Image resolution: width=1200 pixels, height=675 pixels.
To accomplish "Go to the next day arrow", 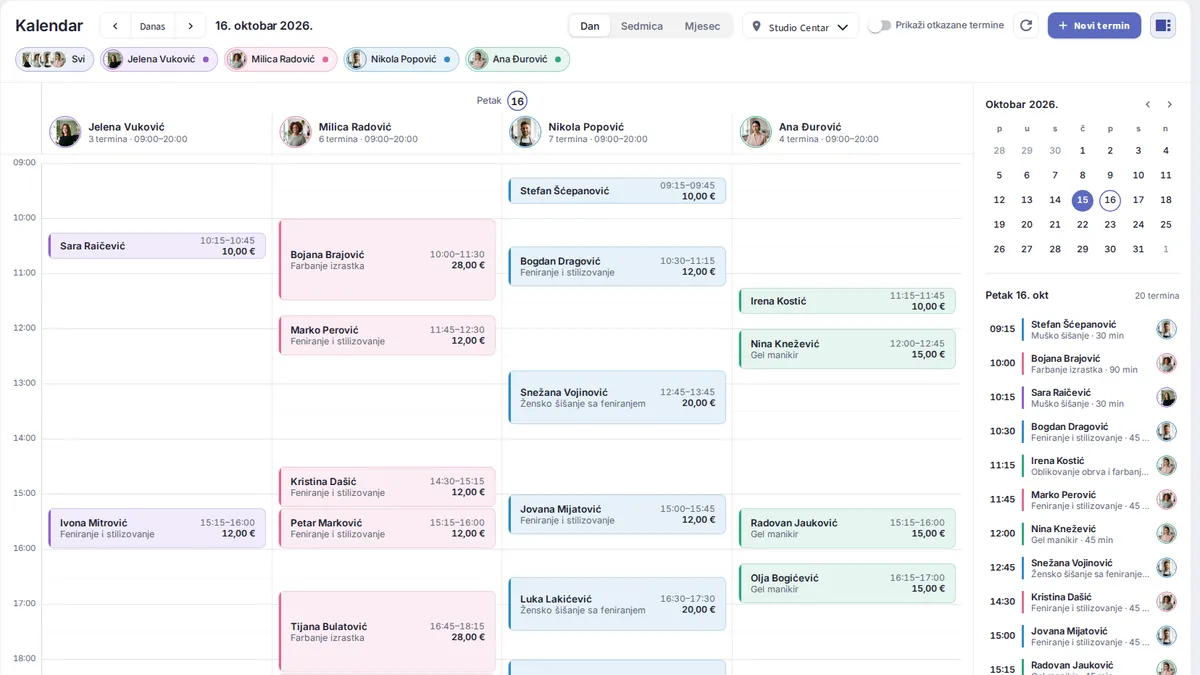I will click(190, 26).
